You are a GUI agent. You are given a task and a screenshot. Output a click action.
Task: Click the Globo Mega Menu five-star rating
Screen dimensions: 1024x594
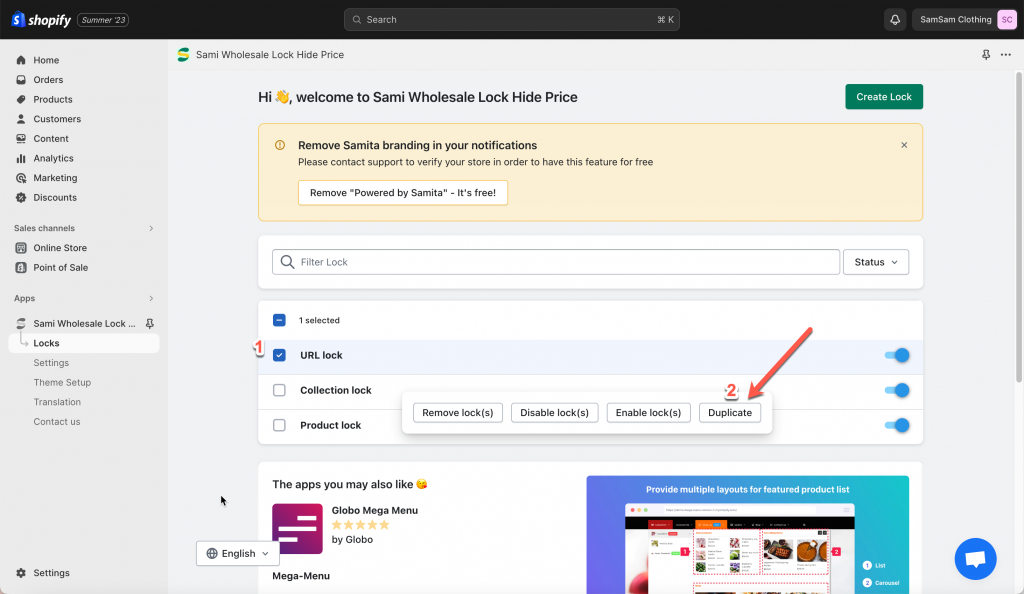(360, 525)
